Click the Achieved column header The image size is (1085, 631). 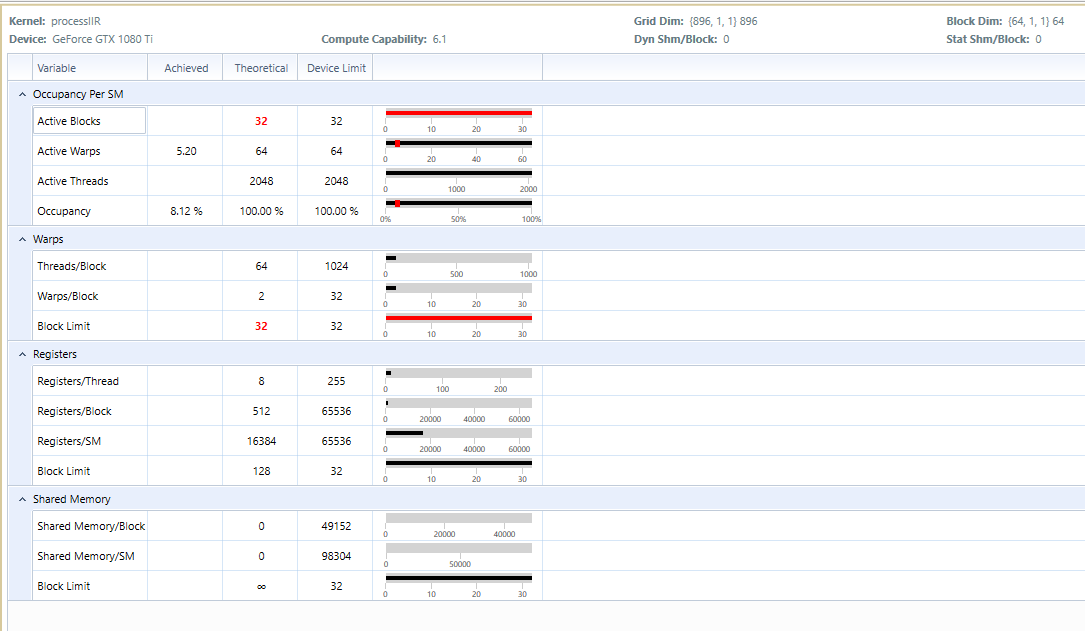[x=185, y=67]
